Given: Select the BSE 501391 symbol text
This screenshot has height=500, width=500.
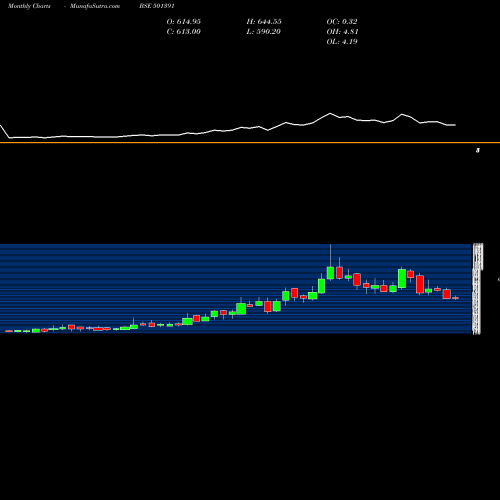Looking at the screenshot, I should point(157,6).
